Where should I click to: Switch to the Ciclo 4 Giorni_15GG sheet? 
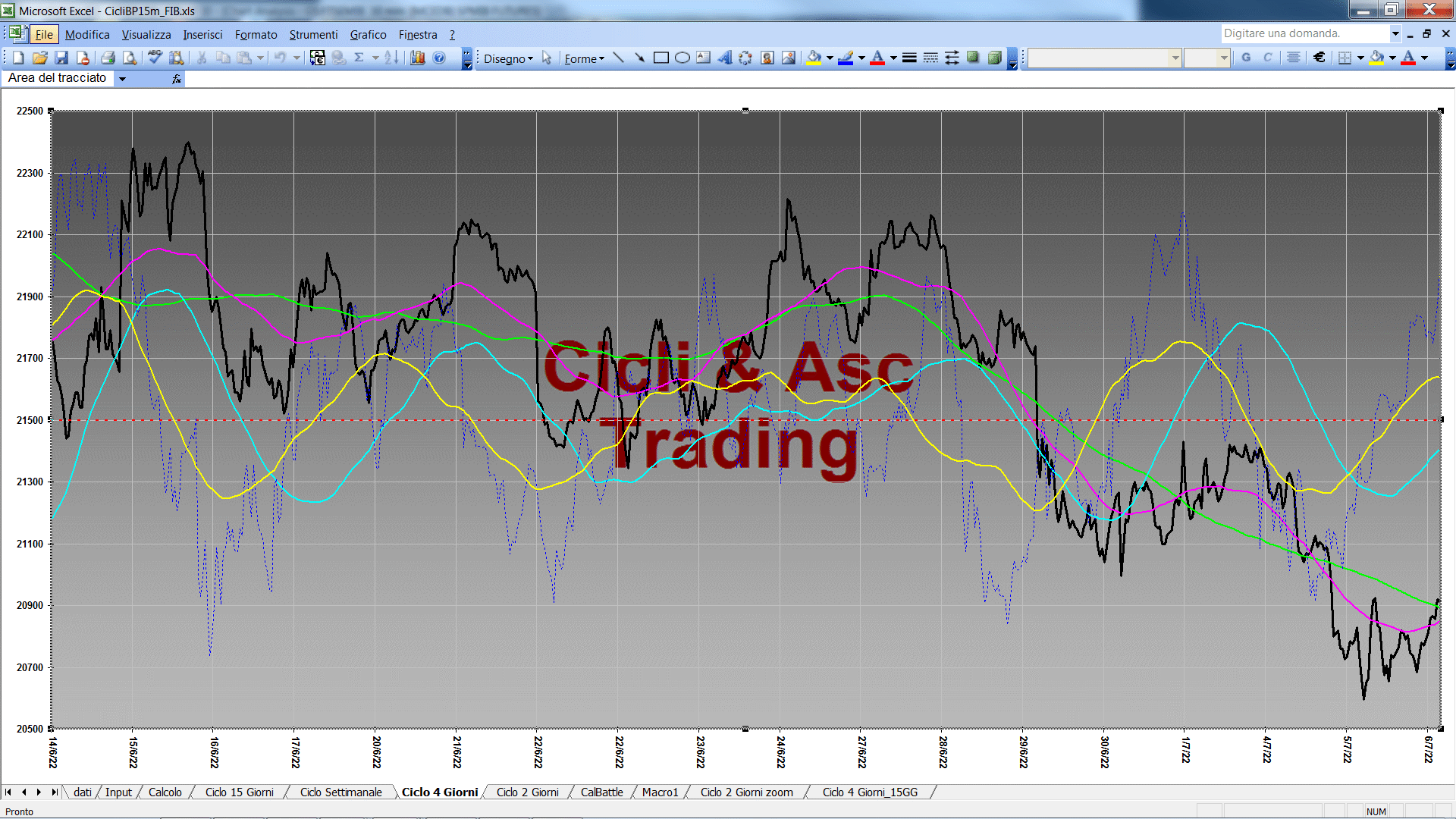click(870, 792)
